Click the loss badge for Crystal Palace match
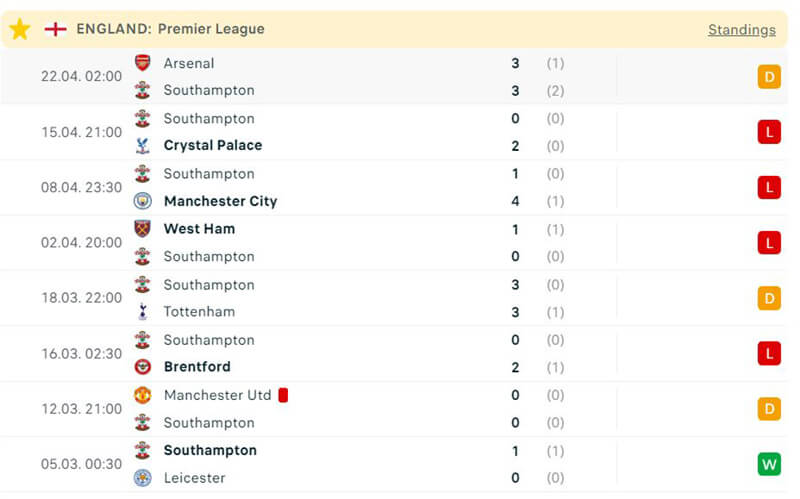Image resolution: width=800 pixels, height=499 pixels. [768, 132]
